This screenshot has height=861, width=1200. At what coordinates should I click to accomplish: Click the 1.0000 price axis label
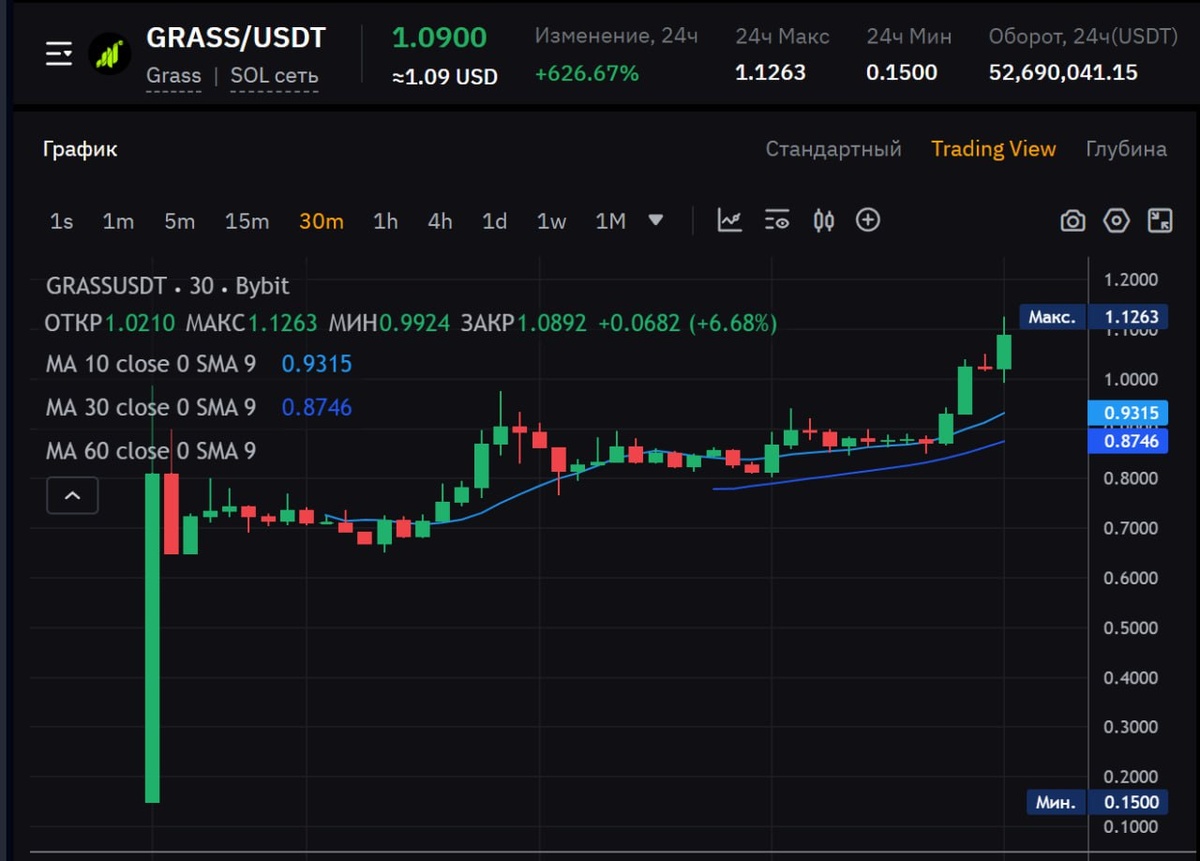[1130, 379]
